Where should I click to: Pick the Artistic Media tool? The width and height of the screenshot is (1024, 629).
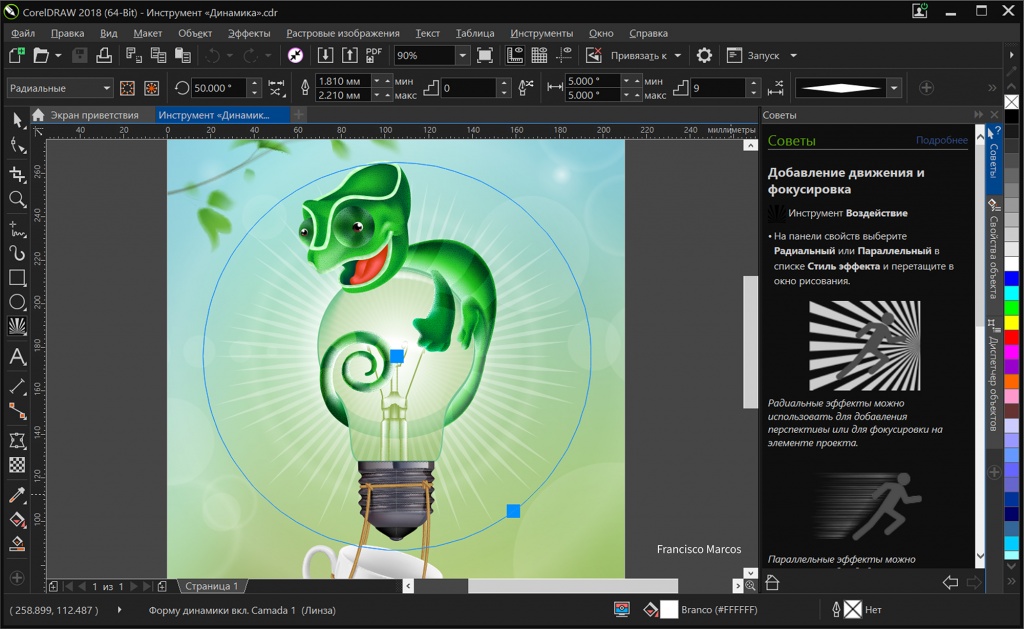pos(17,253)
